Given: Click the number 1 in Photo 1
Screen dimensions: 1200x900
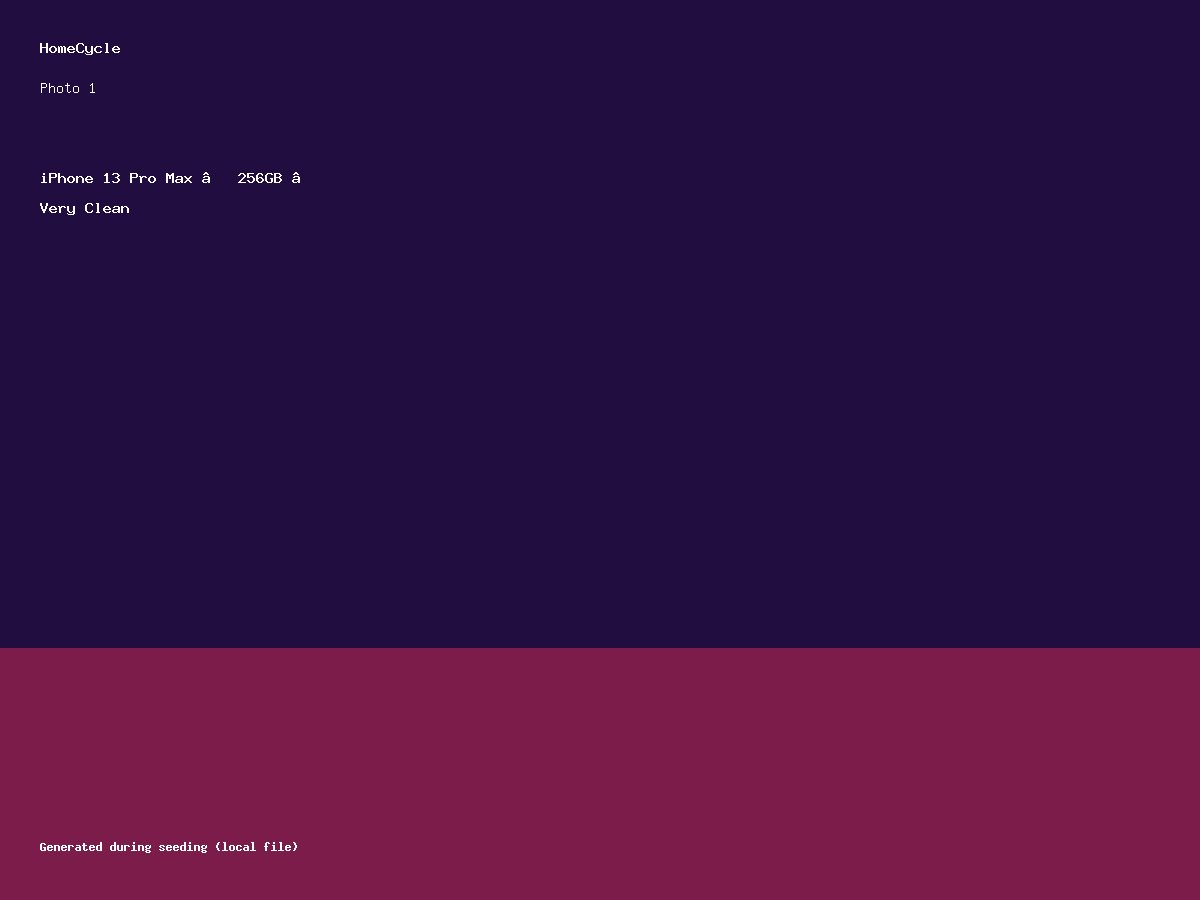Looking at the screenshot, I should [92, 88].
